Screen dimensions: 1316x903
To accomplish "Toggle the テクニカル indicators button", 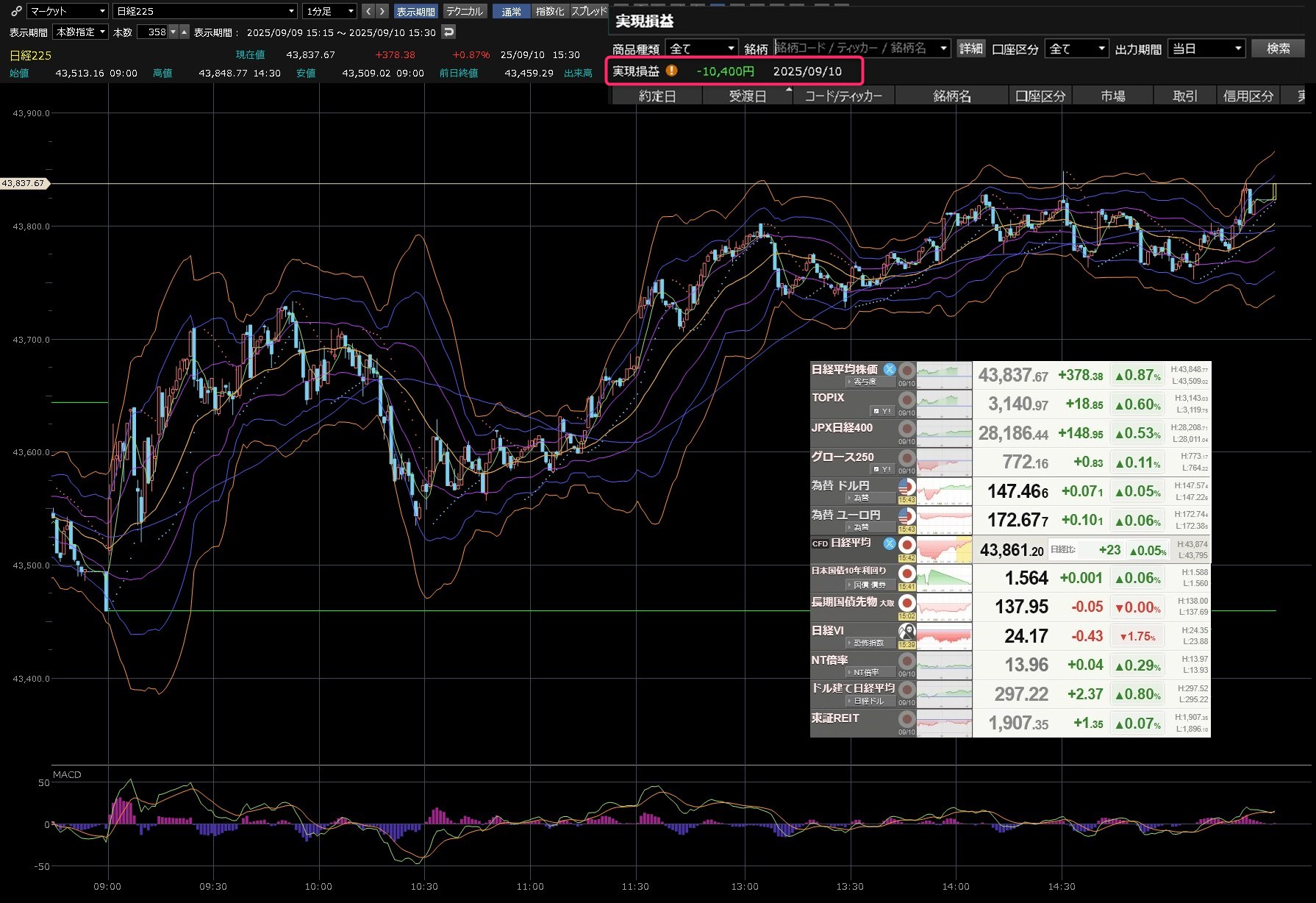I will click(465, 11).
